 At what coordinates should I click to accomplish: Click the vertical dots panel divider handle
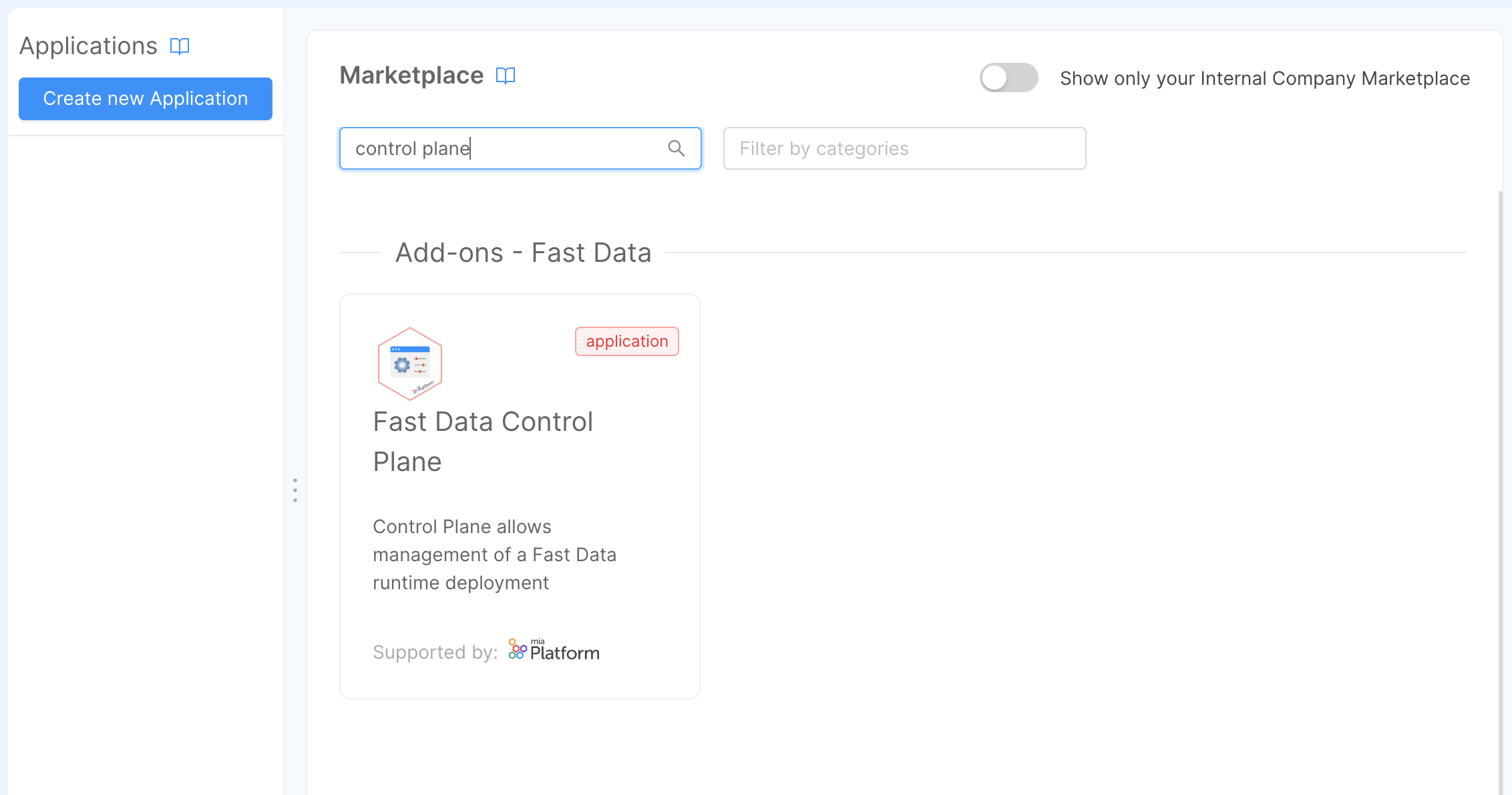[295, 490]
